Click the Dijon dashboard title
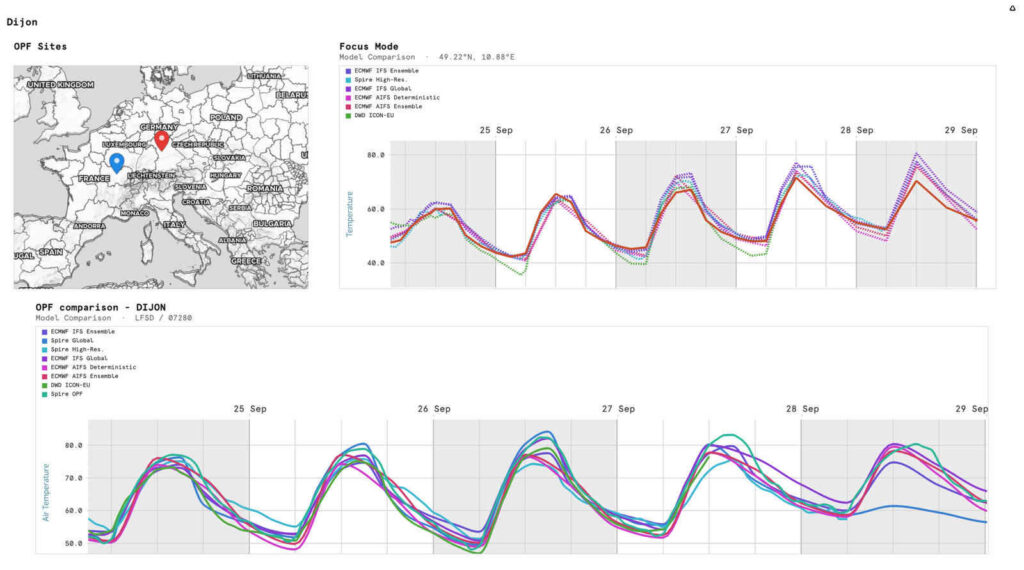Screen dimensions: 1024x570 point(22,22)
